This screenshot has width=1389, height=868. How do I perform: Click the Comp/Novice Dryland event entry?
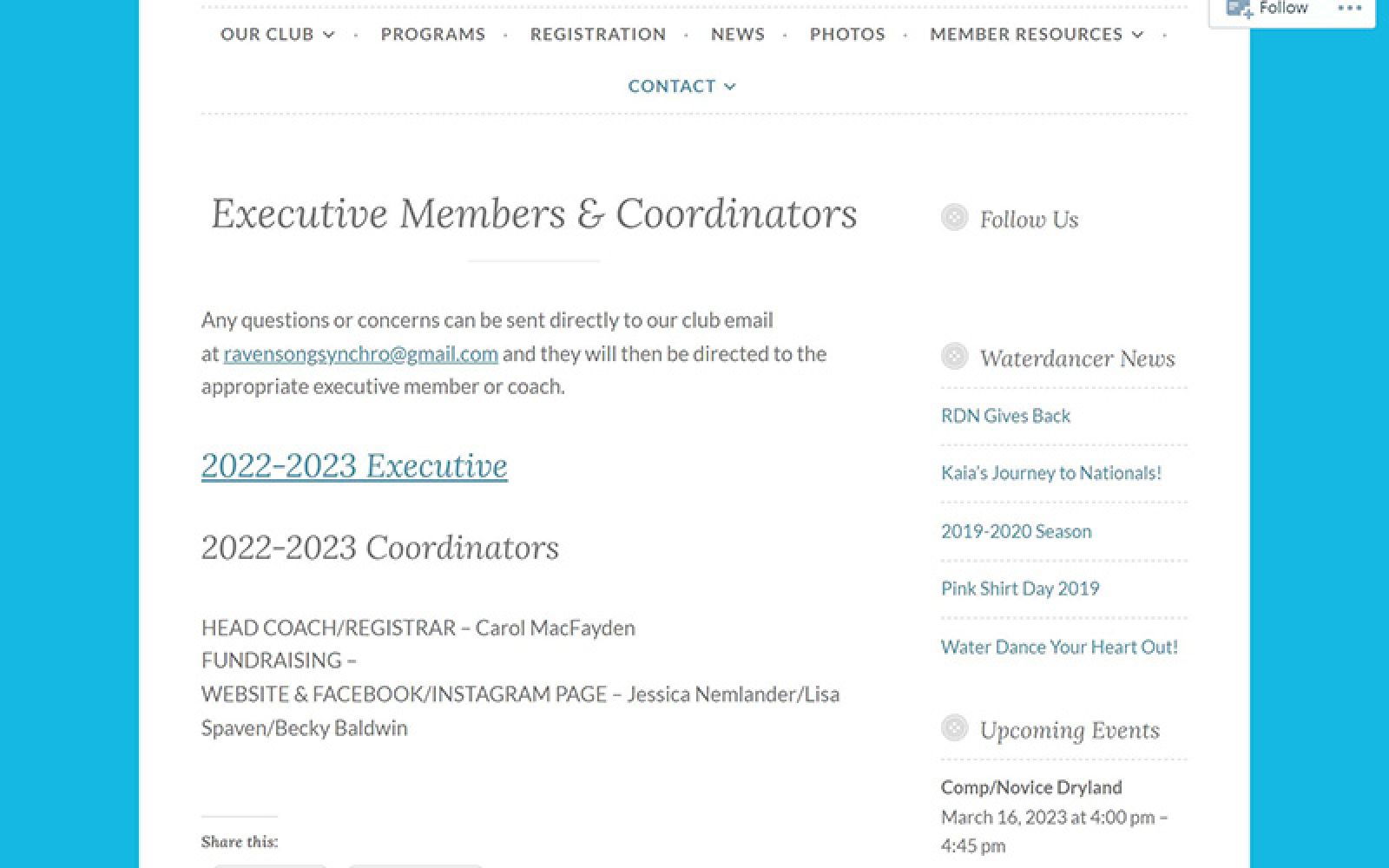(x=1031, y=787)
